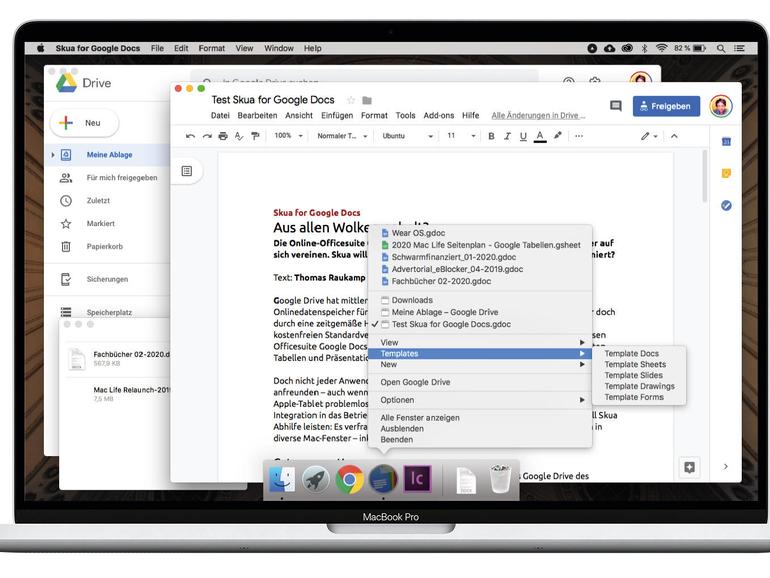The width and height of the screenshot is (770, 578).
Task: Expand the View submenu arrow
Action: point(582,342)
